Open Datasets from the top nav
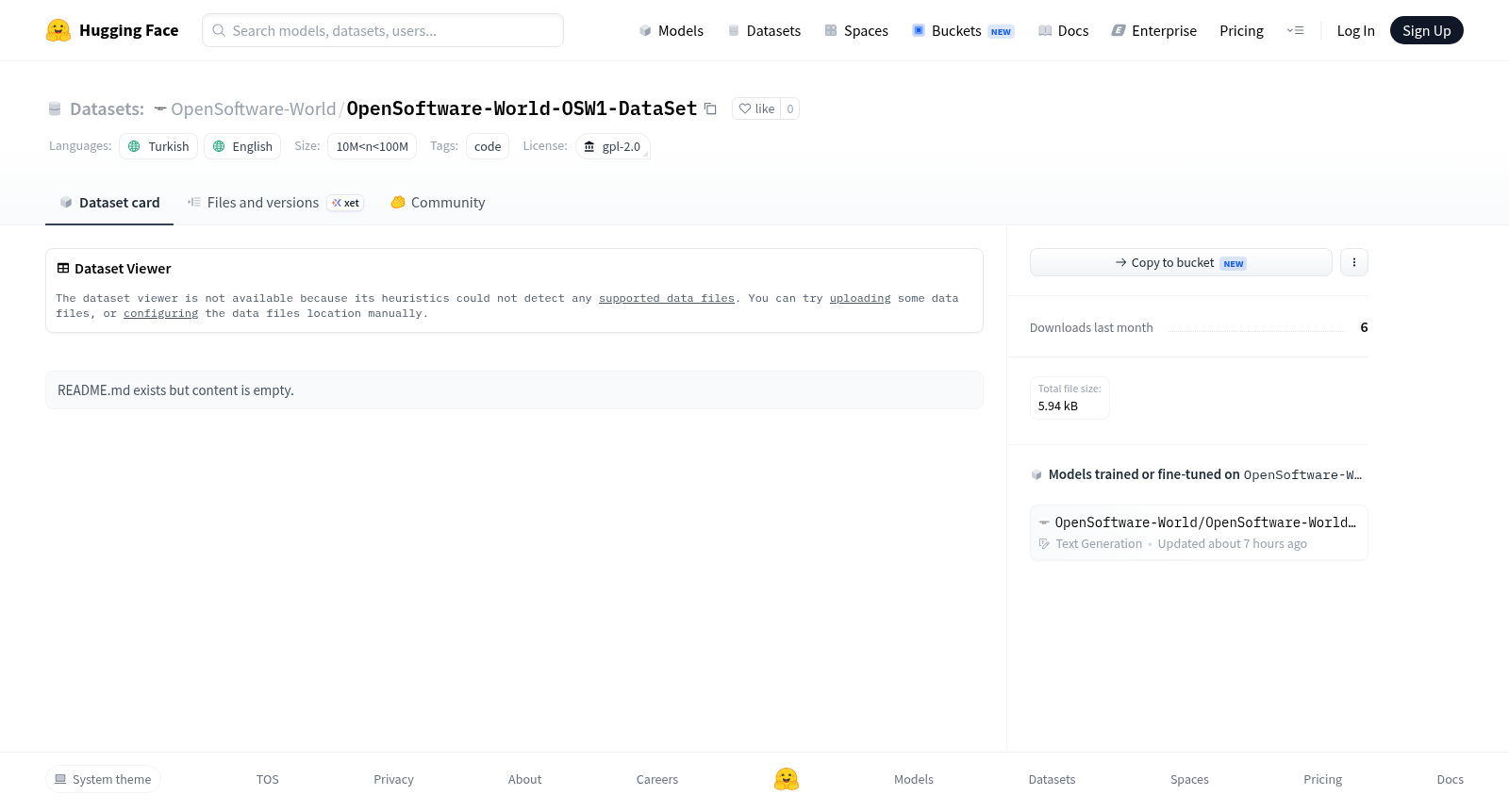Viewport: 1509px width, 812px height. tap(764, 30)
